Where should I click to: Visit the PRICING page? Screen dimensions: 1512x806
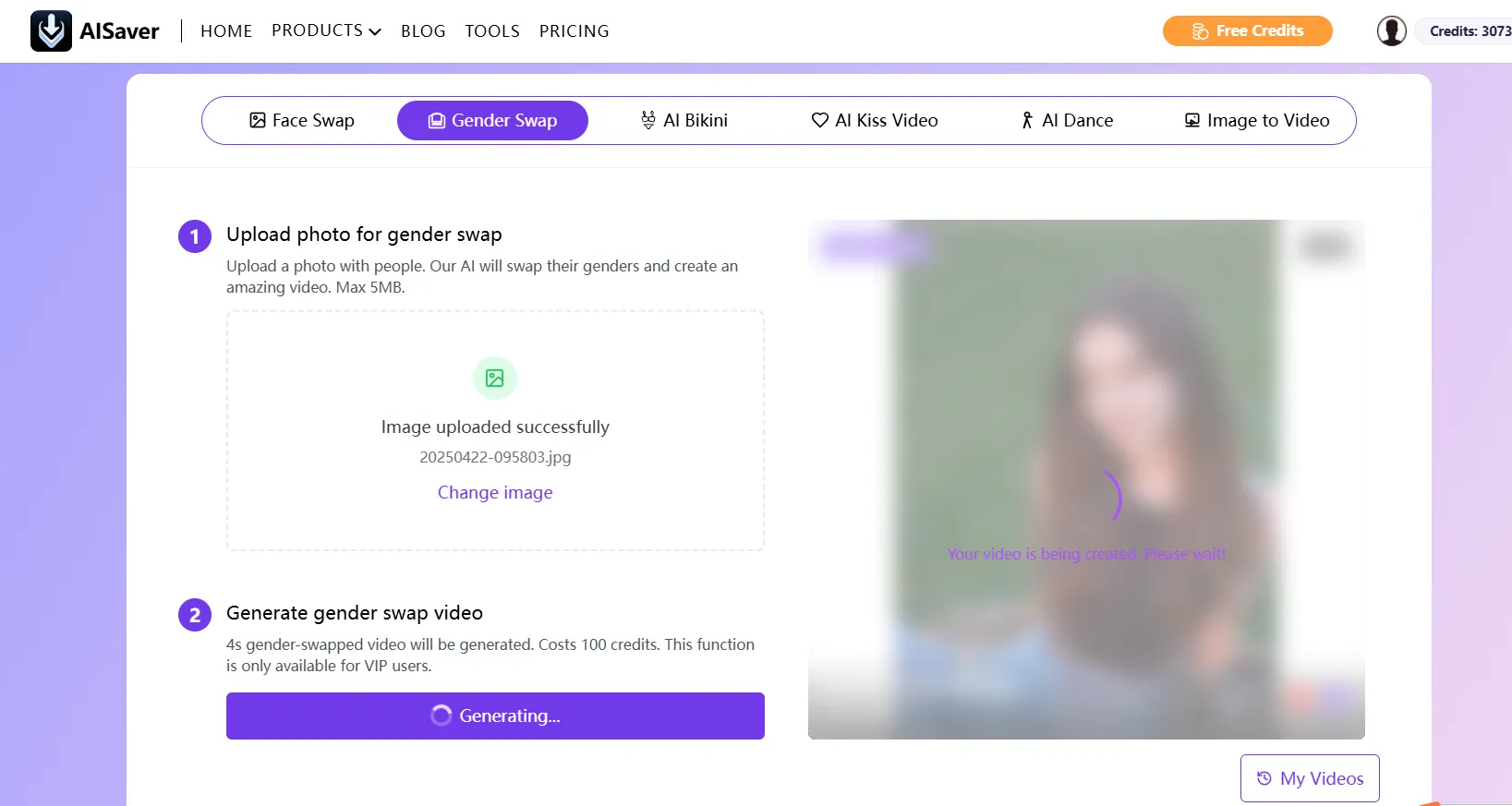(x=574, y=30)
